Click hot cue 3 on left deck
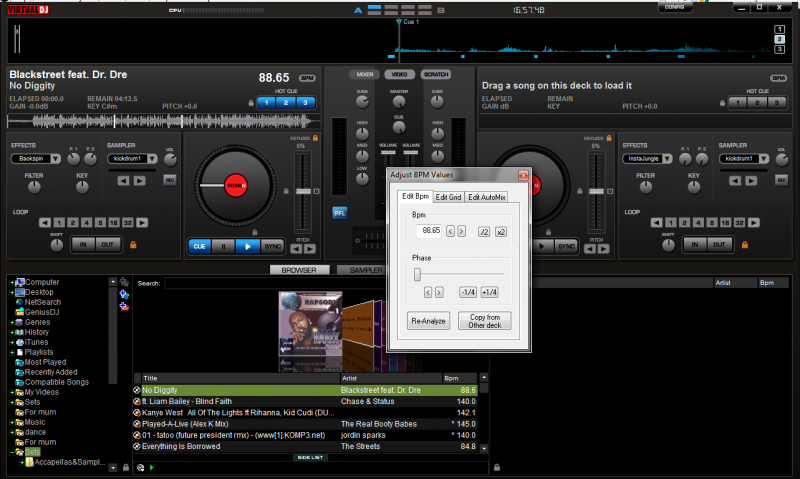This screenshot has width=800, height=479. 306,103
